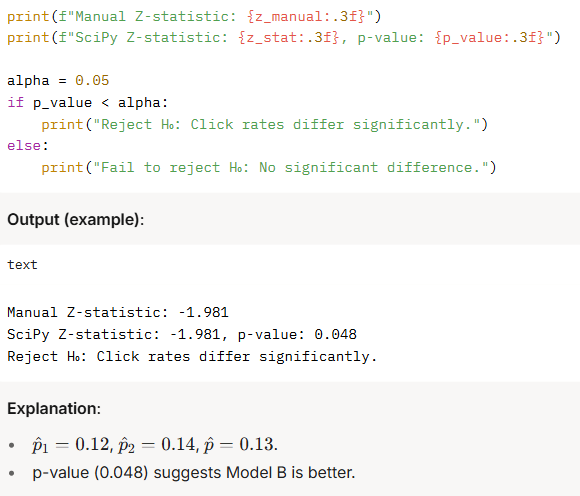Image resolution: width=580 pixels, height=496 pixels.
Task: Click the 'p-value (0.048) suggests Model B' bullet
Action: point(194,473)
